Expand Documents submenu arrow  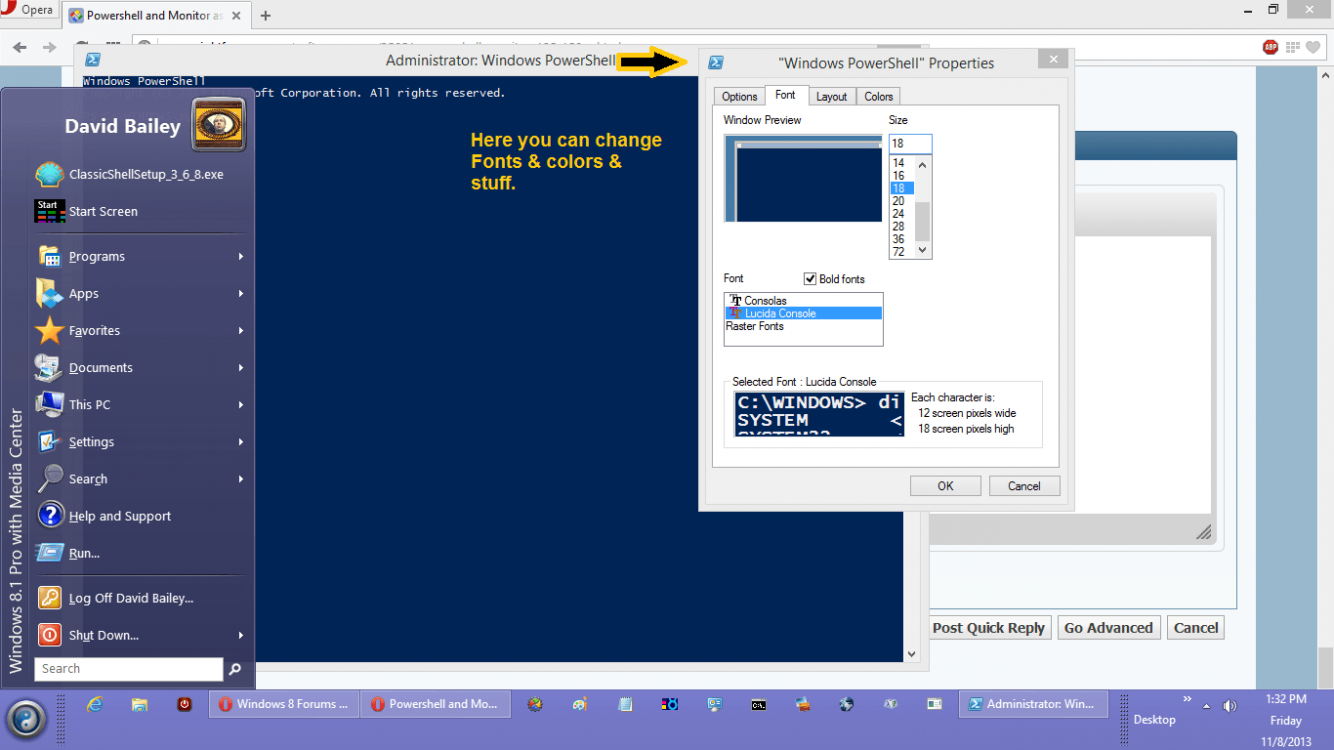pyautogui.click(x=241, y=367)
